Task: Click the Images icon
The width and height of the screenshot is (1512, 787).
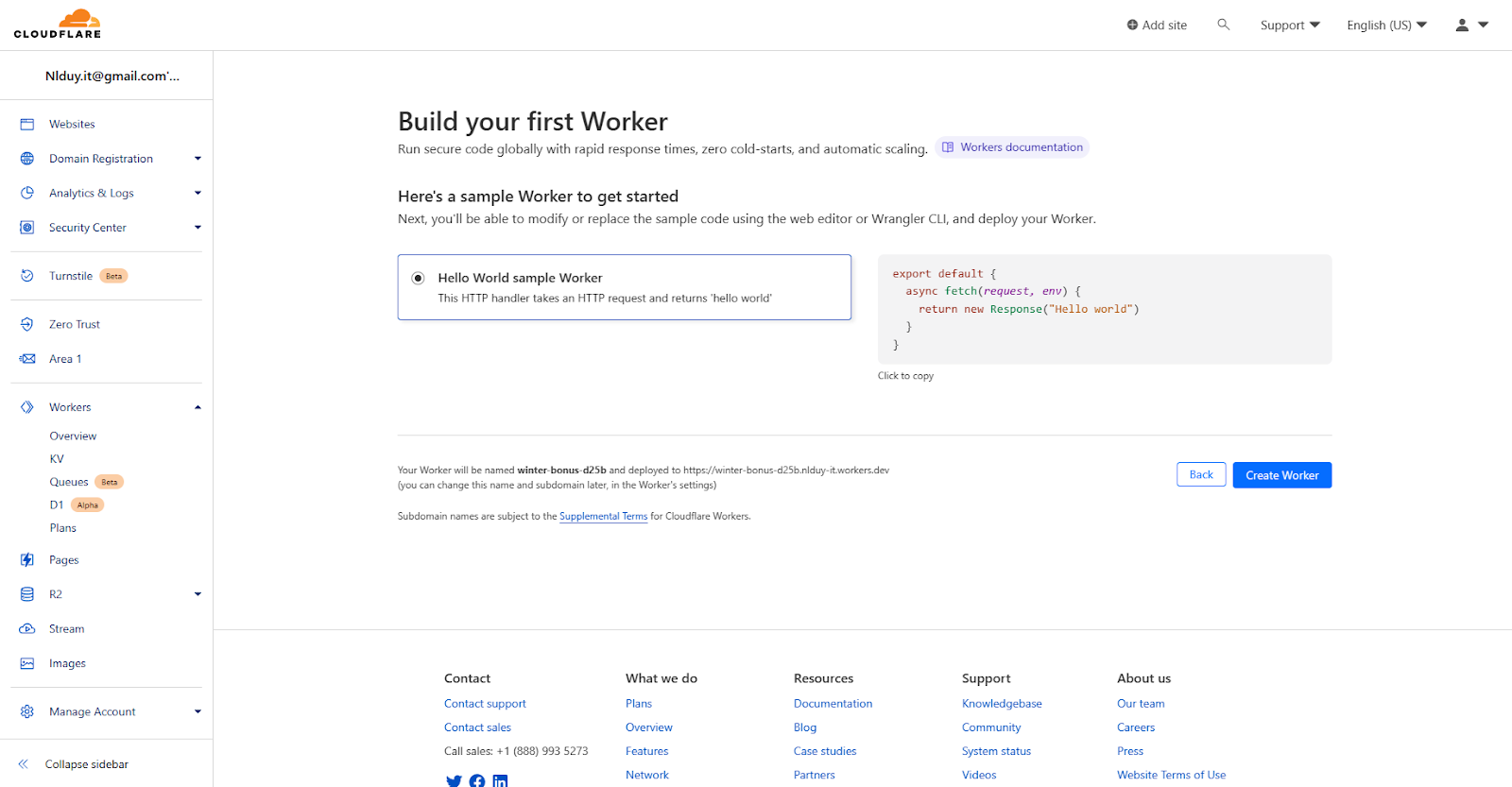Action: (x=27, y=663)
